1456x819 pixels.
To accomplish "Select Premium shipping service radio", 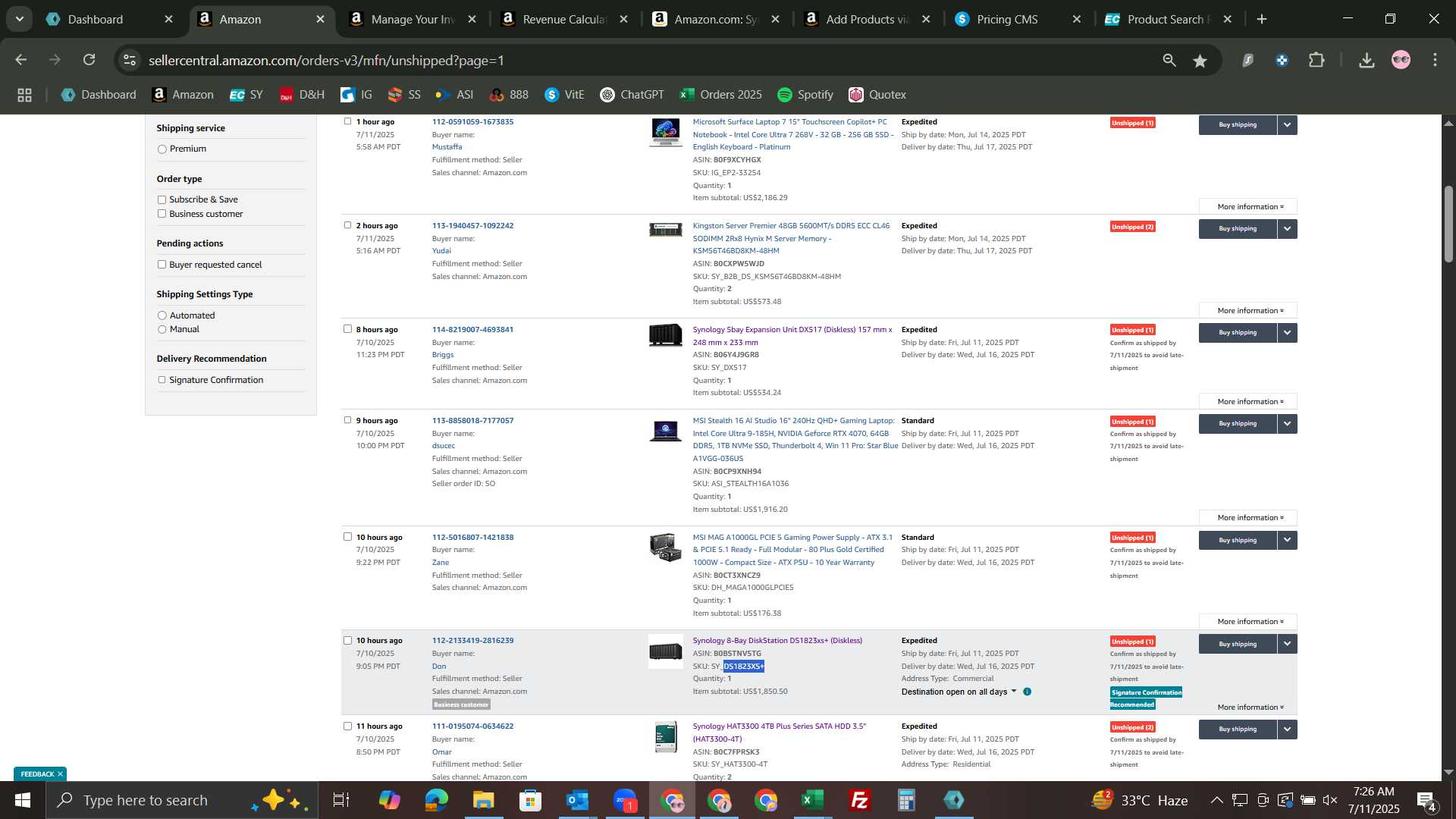I will click(x=162, y=149).
